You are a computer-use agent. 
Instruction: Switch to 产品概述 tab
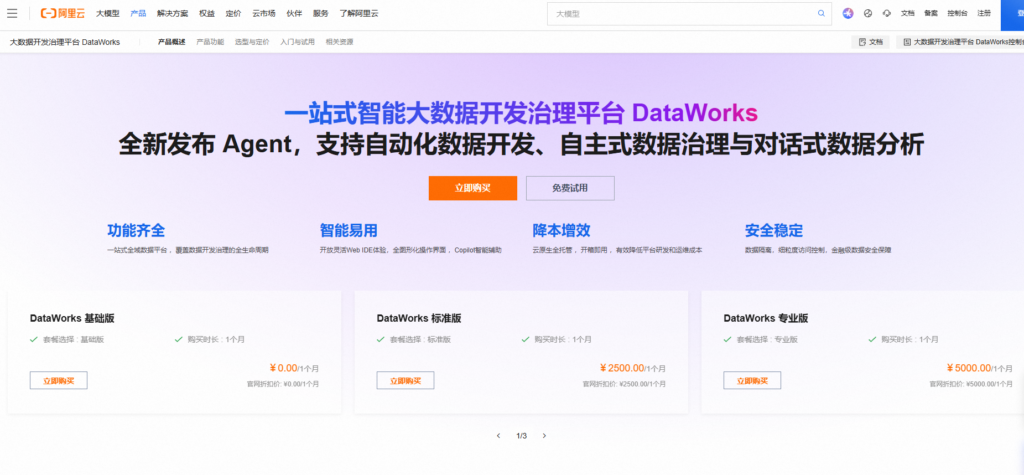172,42
